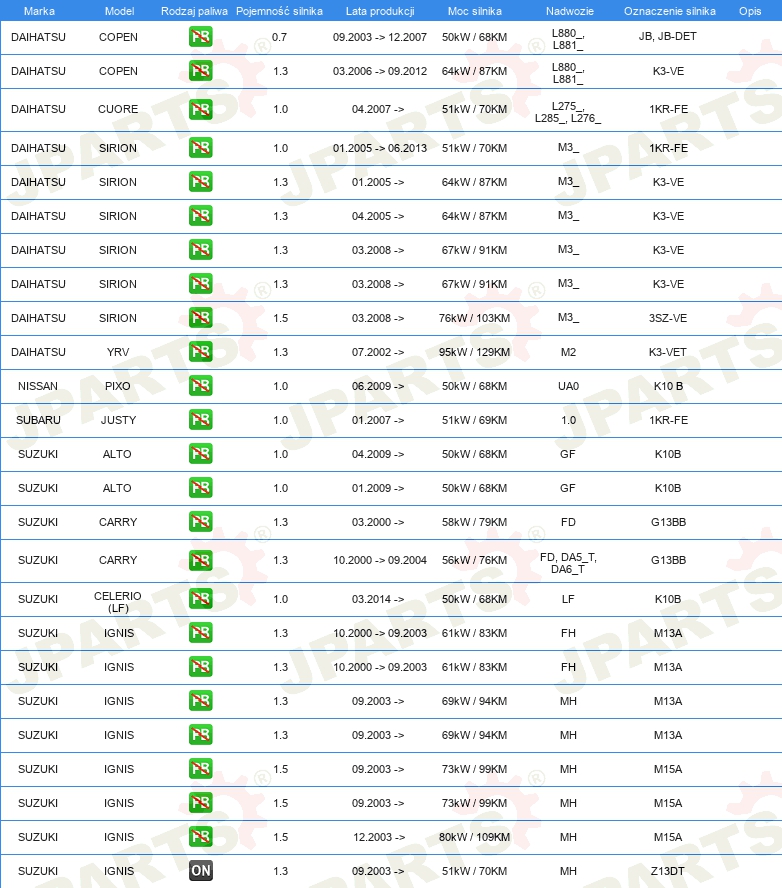Select the Marka column header
Image resolution: width=782 pixels, height=888 pixels.
coord(39,11)
